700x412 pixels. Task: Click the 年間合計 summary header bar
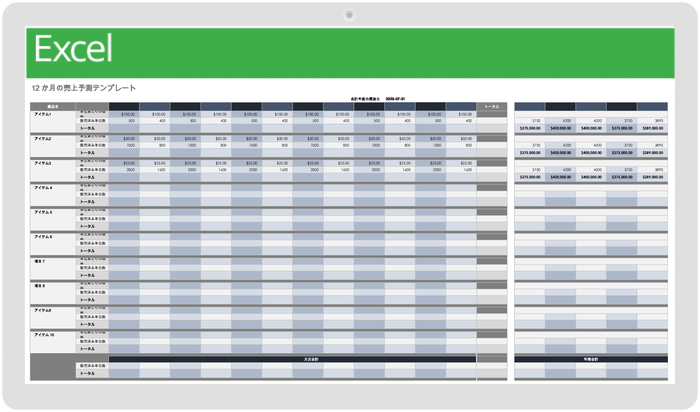point(591,358)
